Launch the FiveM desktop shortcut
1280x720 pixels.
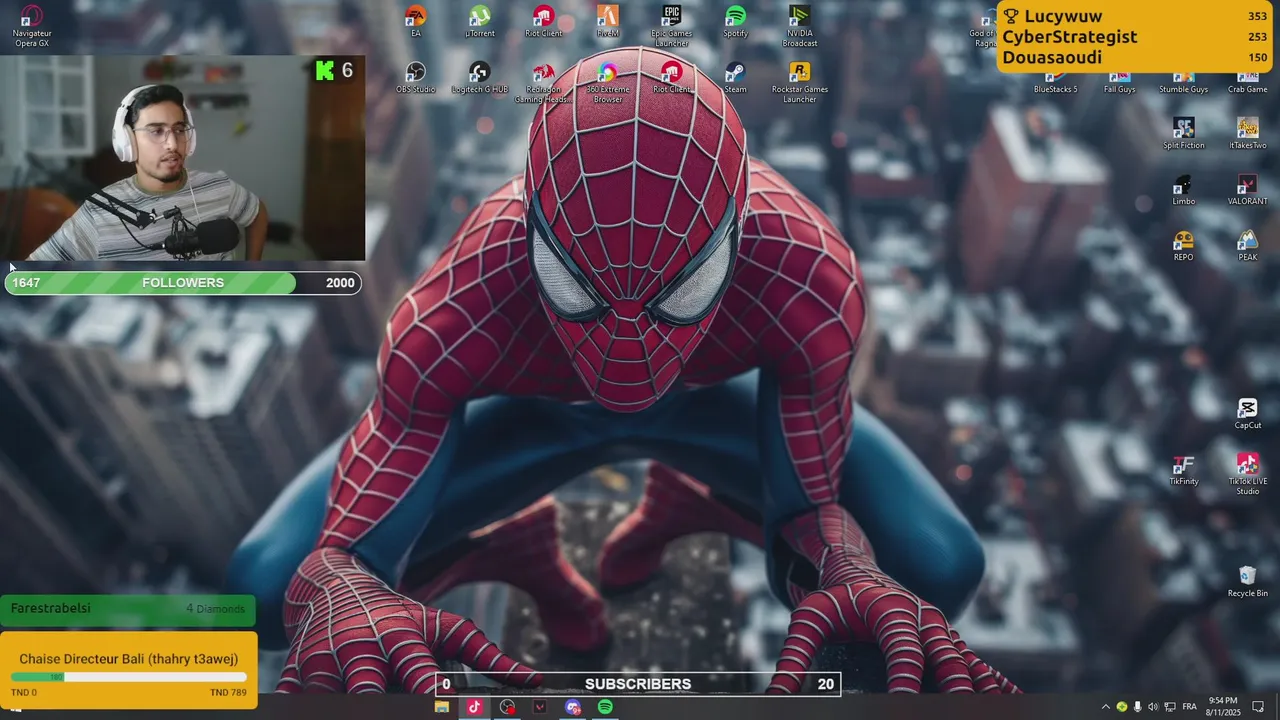coord(608,21)
